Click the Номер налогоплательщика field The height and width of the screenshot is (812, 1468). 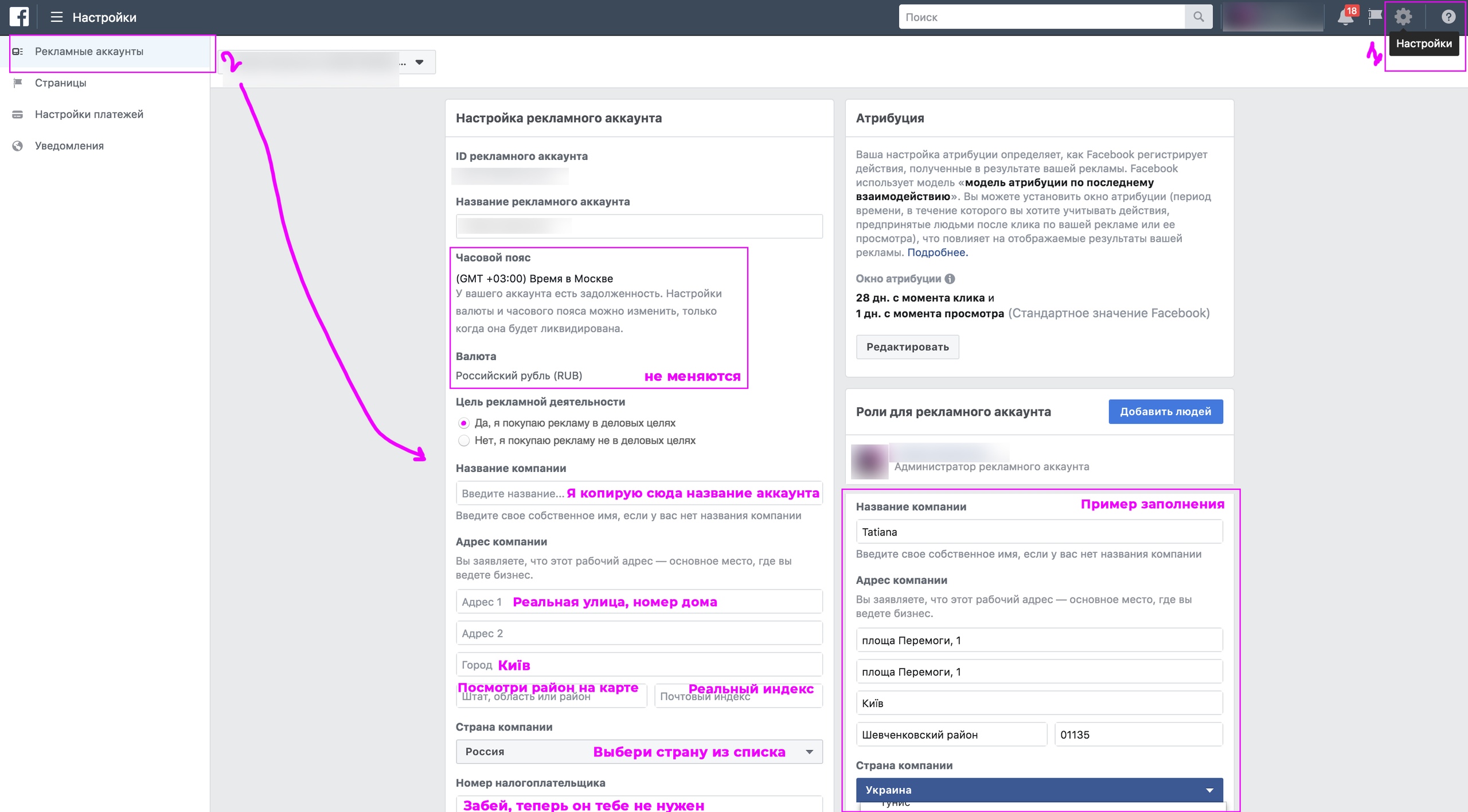(639, 803)
